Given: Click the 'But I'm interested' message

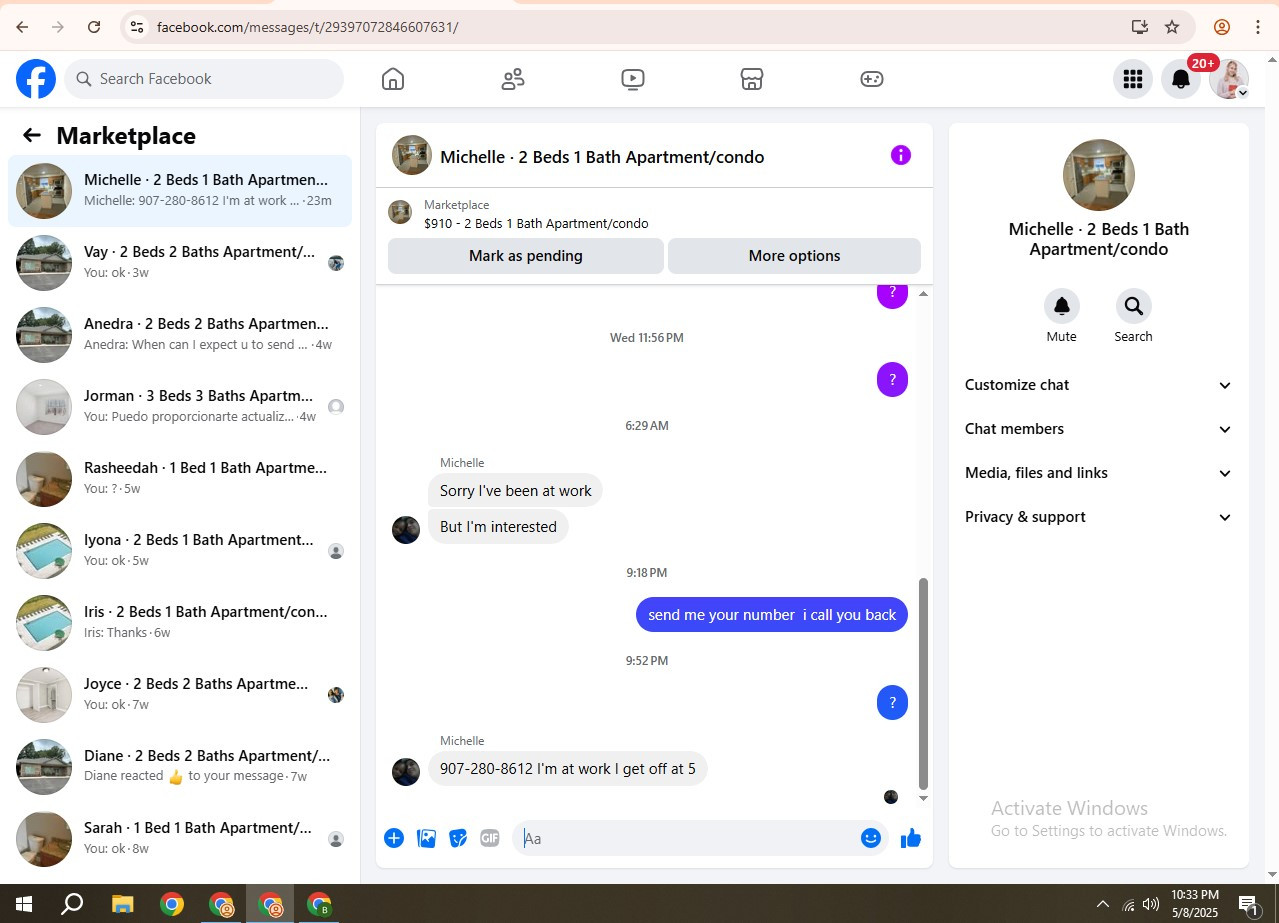Looking at the screenshot, I should [498, 527].
